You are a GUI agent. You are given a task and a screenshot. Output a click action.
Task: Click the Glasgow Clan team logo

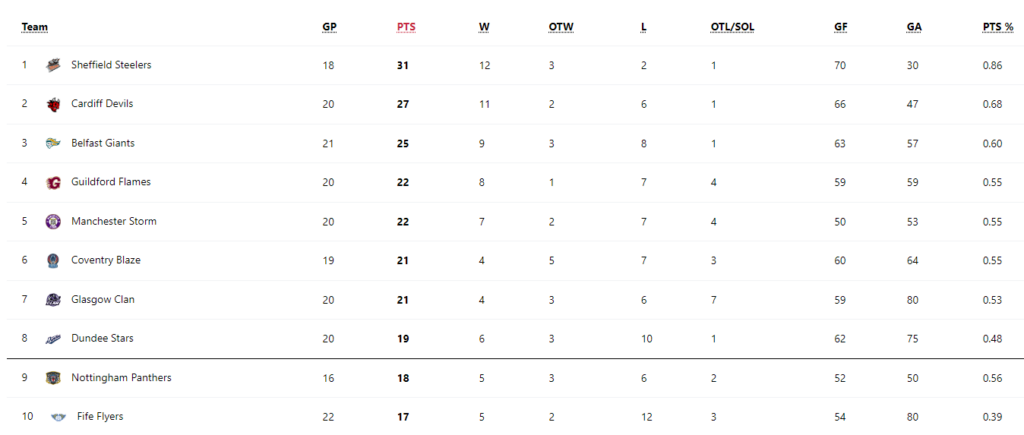tap(53, 300)
